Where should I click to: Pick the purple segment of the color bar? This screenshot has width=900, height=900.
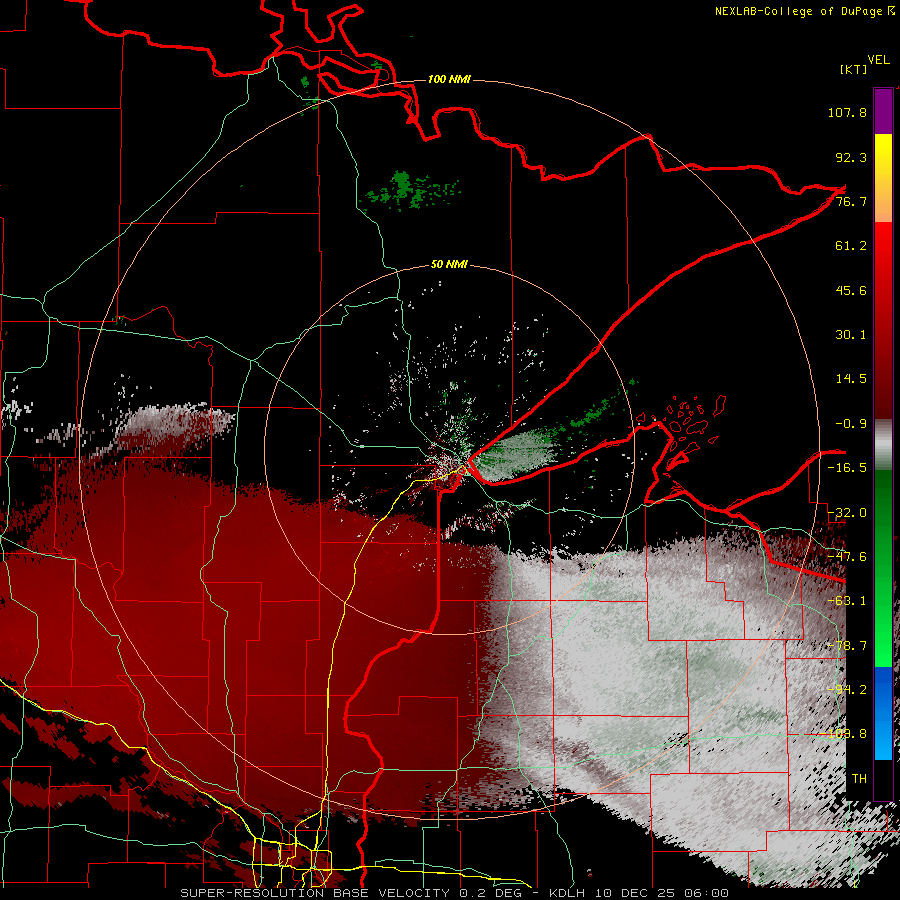[x=883, y=111]
